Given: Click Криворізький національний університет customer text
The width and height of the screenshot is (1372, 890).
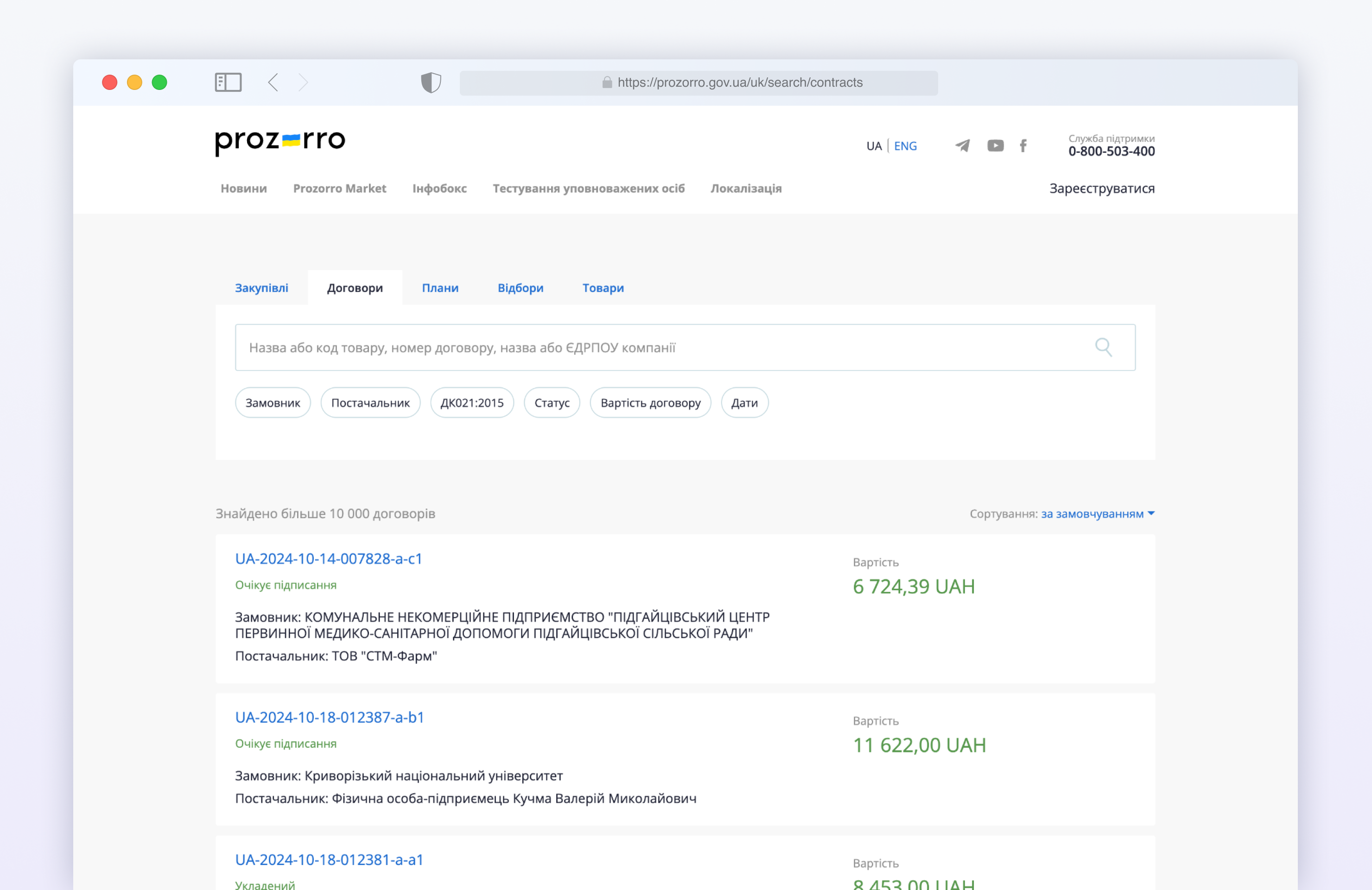Looking at the screenshot, I should (x=433, y=776).
